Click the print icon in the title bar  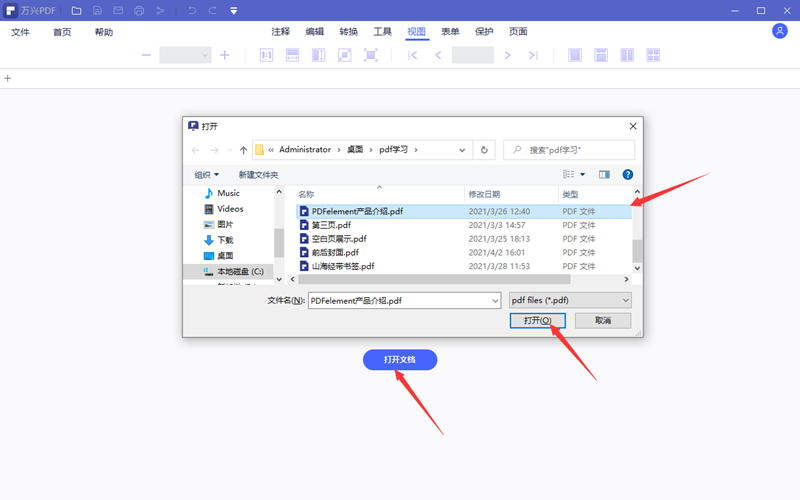(x=139, y=11)
